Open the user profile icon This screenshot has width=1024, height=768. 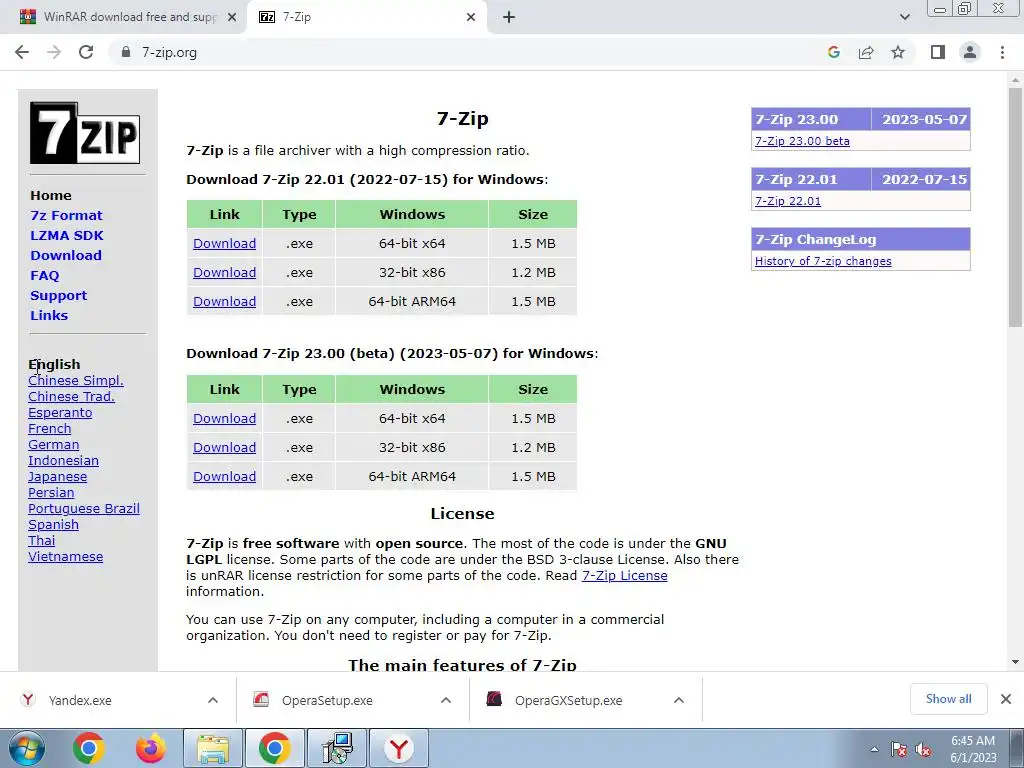click(x=970, y=52)
